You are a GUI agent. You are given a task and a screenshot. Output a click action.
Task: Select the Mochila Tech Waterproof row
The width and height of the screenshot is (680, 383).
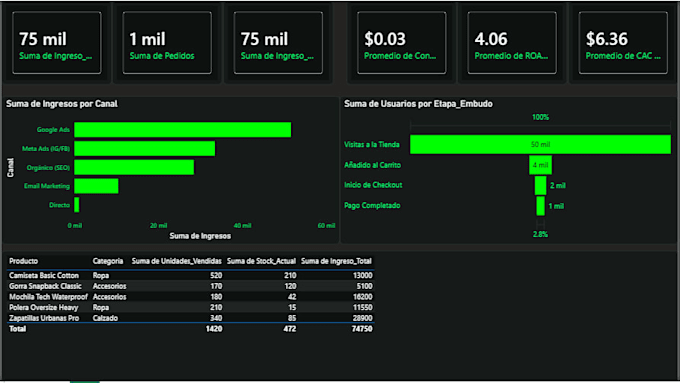click(190, 297)
